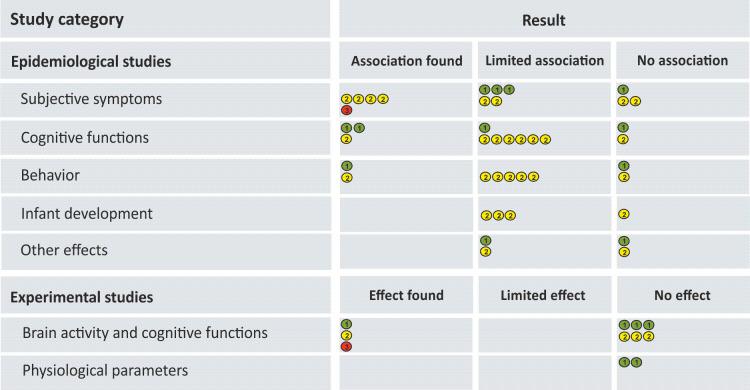The height and width of the screenshot is (390, 750).
Task: Click yellow circle in Other effects No association
Action: pyautogui.click(x=624, y=252)
